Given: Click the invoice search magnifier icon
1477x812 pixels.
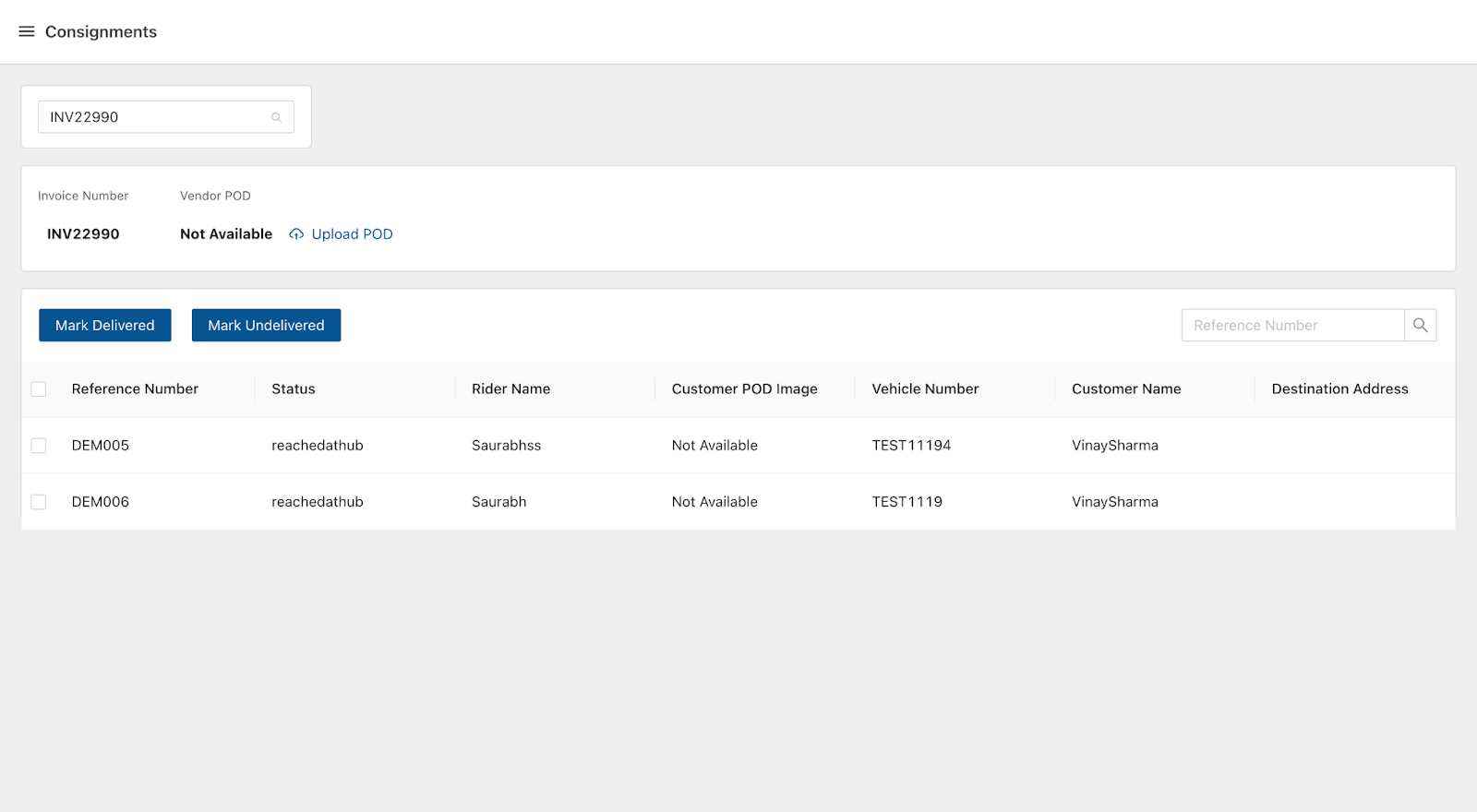Looking at the screenshot, I should [276, 118].
